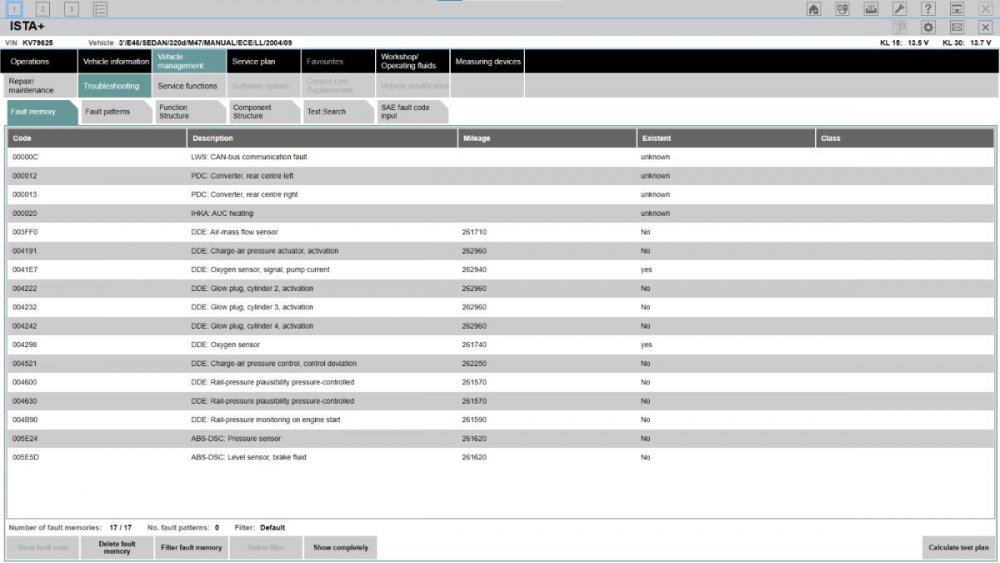Screen dimensions: 1000x563
Task: Sort table by Description column header
Action: click(322, 138)
